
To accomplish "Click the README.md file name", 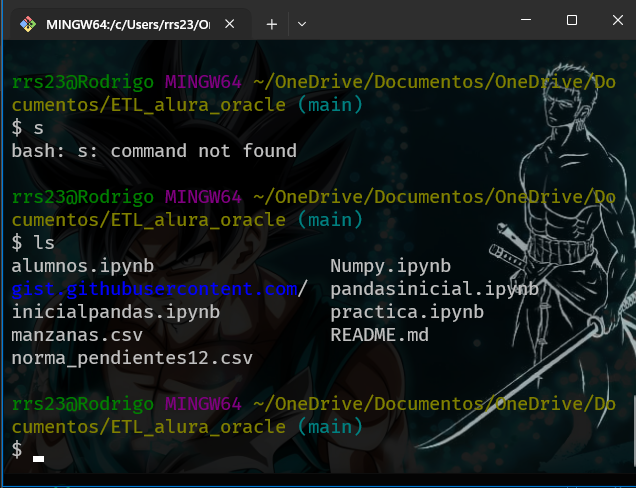I will pos(379,335).
